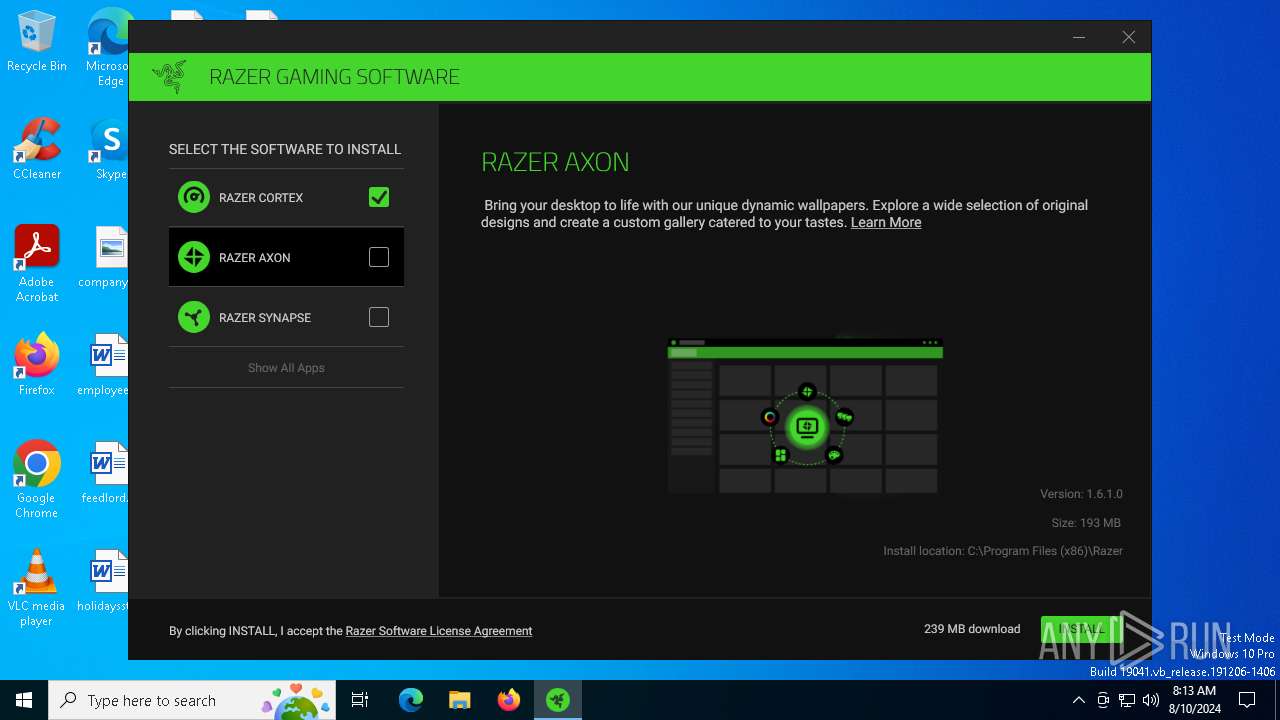Uncheck the Razer Cortex checkbox
The image size is (1280, 720).
379,197
